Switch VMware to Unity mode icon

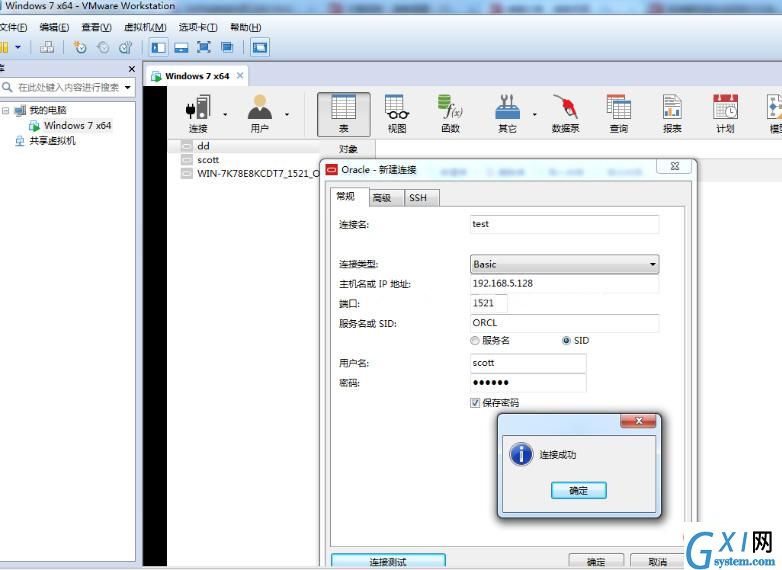point(227,47)
